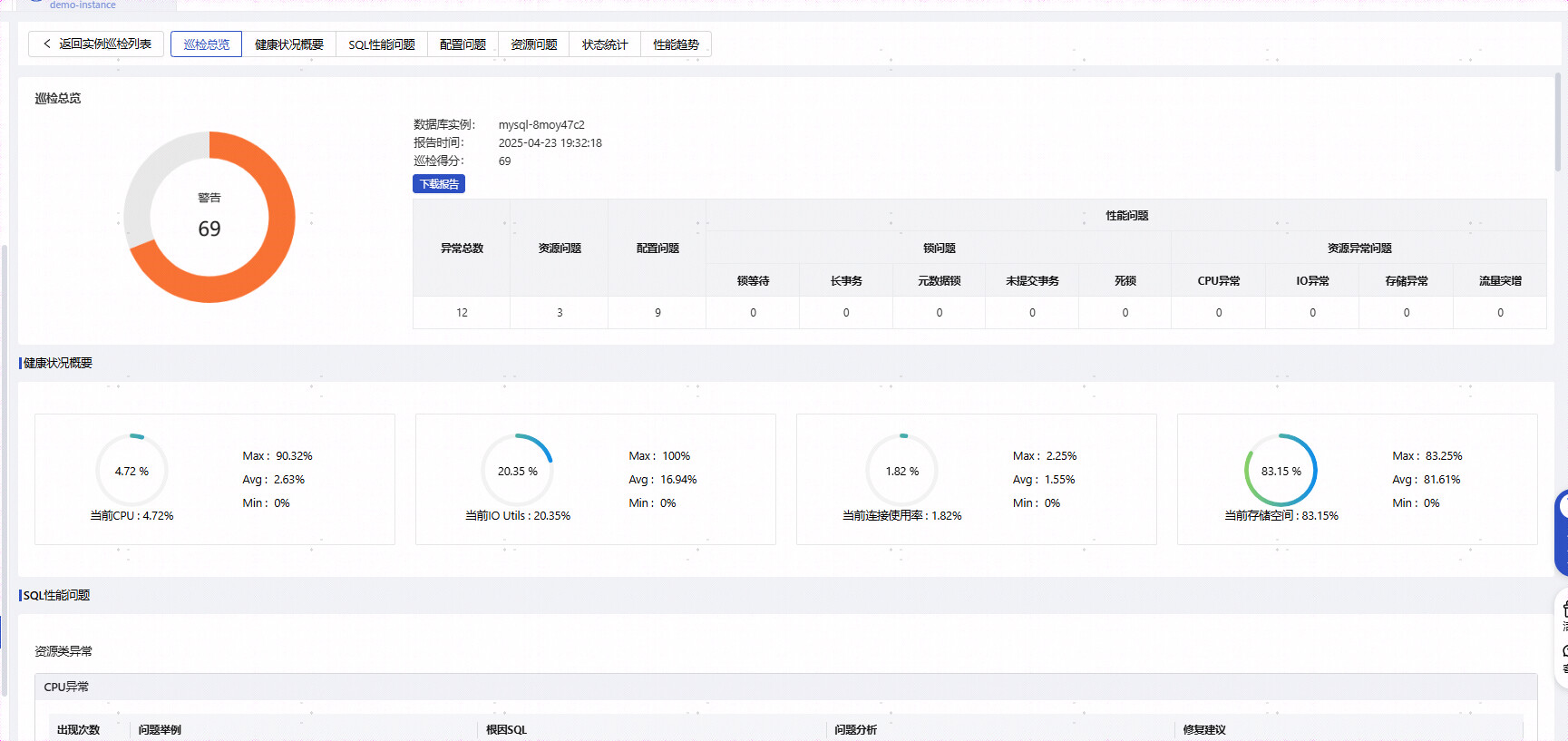Click the vertical scrollbar on the right
This screenshot has height=741, width=1568.
pos(1558,122)
